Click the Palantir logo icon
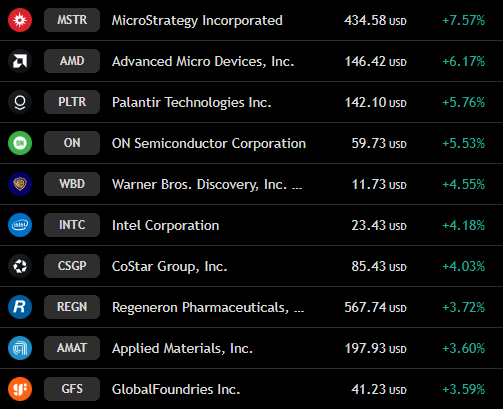The height and width of the screenshot is (409, 503). coord(20,102)
